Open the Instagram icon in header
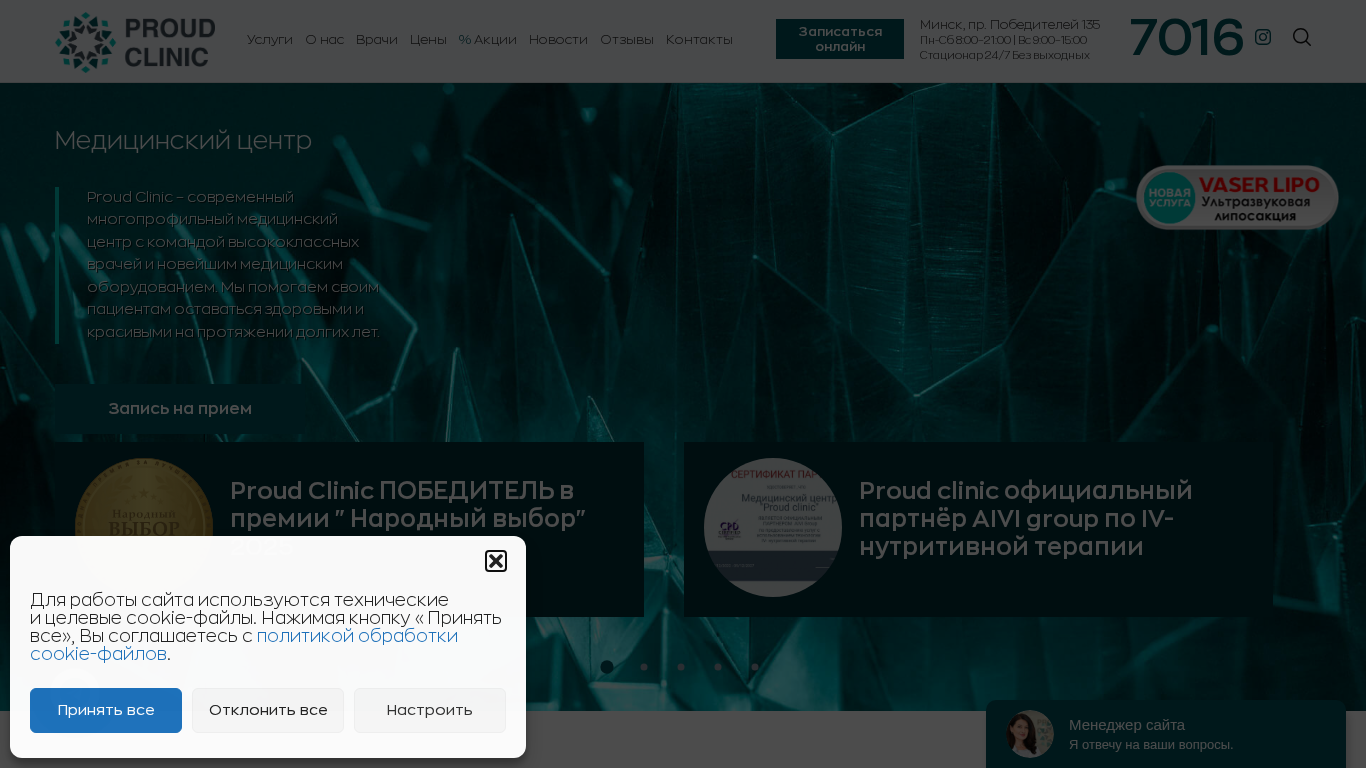The width and height of the screenshot is (1366, 768). (1263, 37)
